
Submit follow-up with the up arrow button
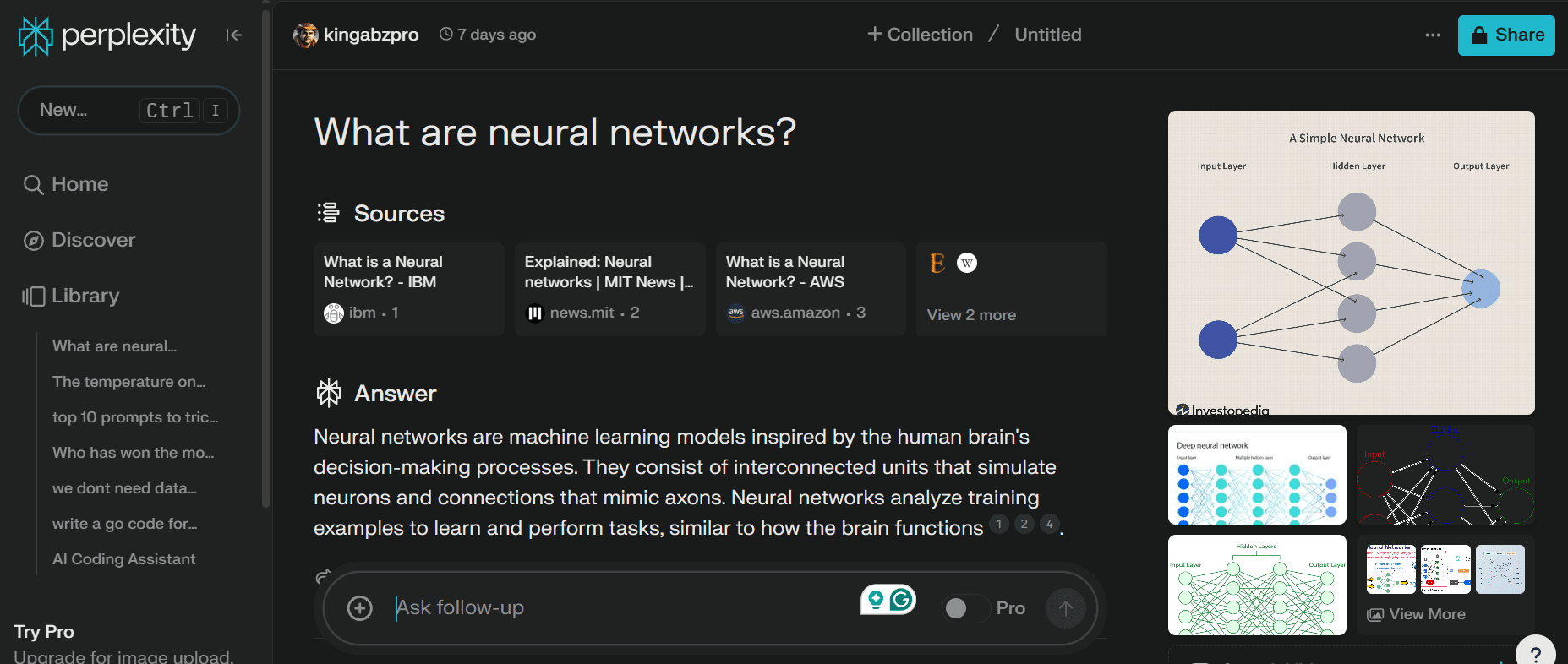(x=1066, y=608)
